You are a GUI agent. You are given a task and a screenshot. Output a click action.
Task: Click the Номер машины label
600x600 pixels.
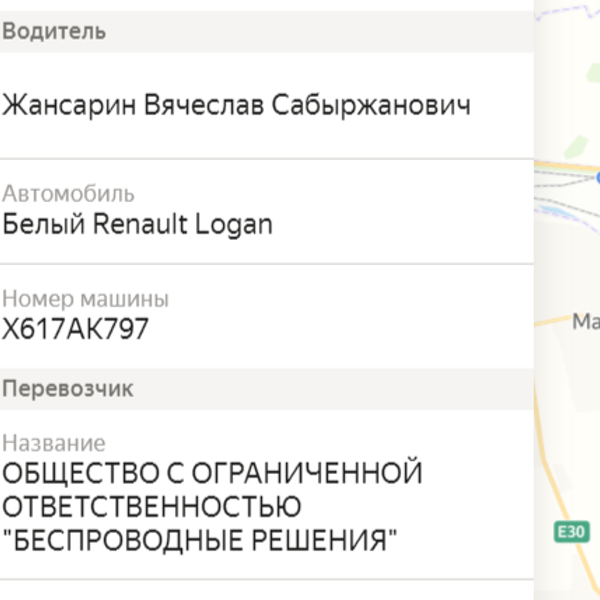coord(85,299)
